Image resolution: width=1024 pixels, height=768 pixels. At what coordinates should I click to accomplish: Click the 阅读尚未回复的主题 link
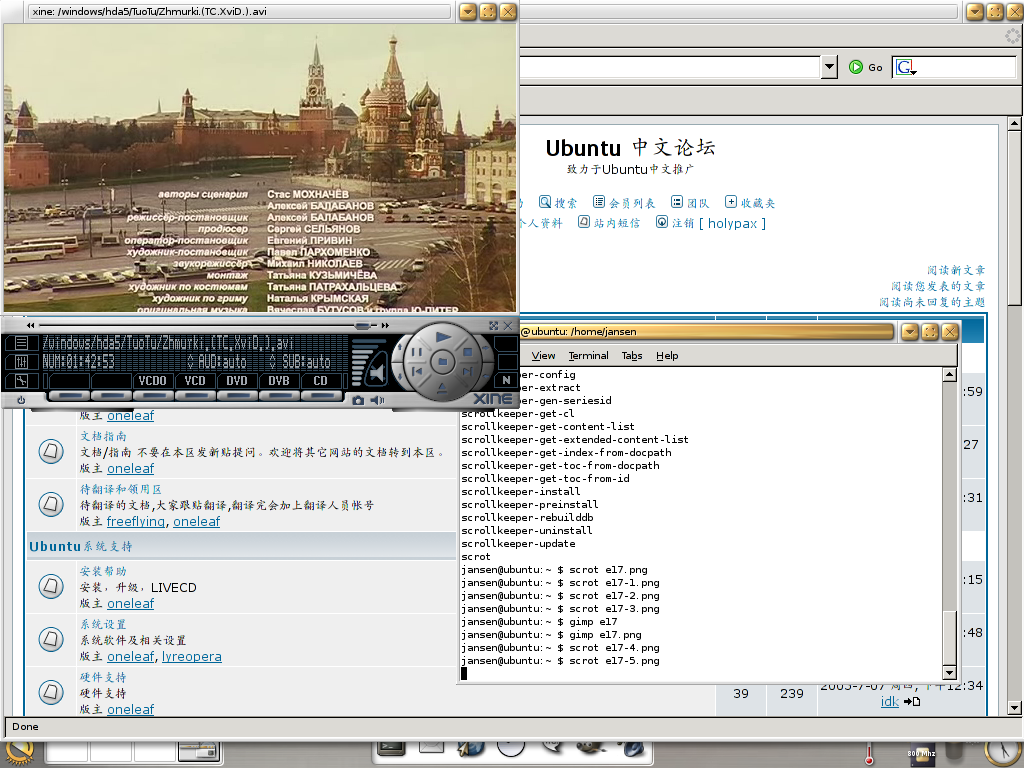click(x=932, y=302)
